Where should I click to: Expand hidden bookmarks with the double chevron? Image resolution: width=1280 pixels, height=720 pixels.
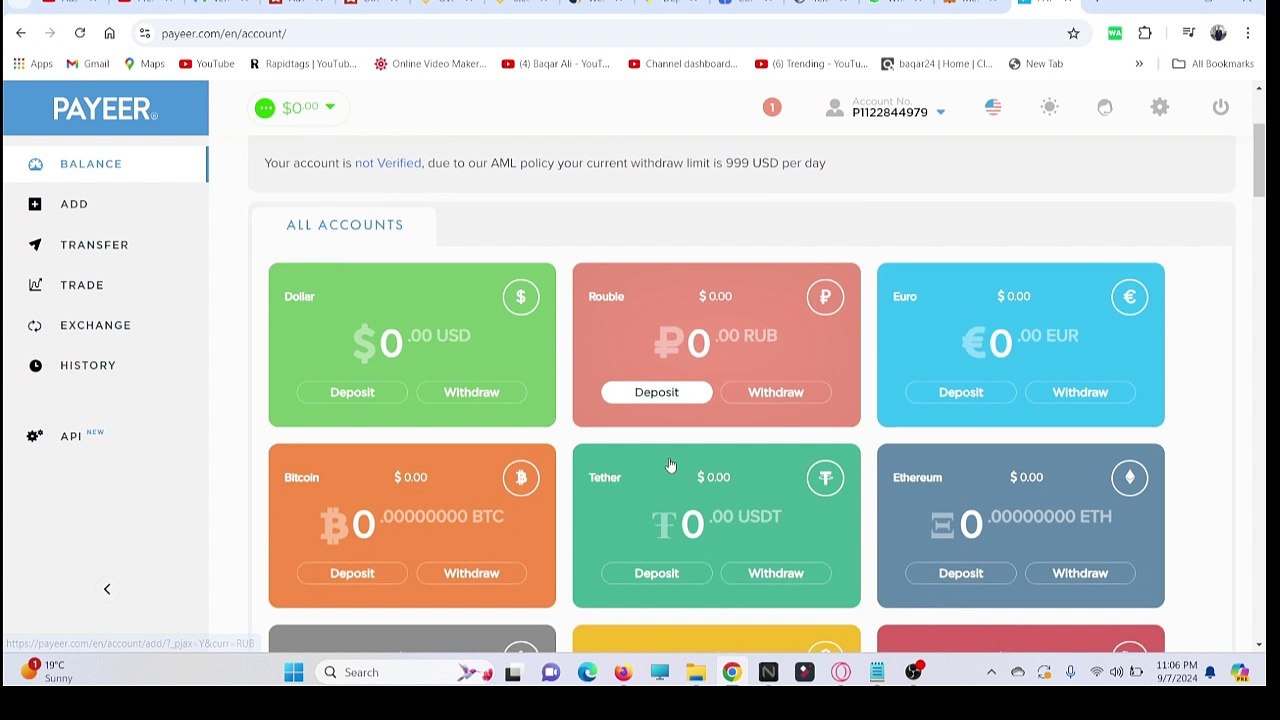click(x=1139, y=64)
